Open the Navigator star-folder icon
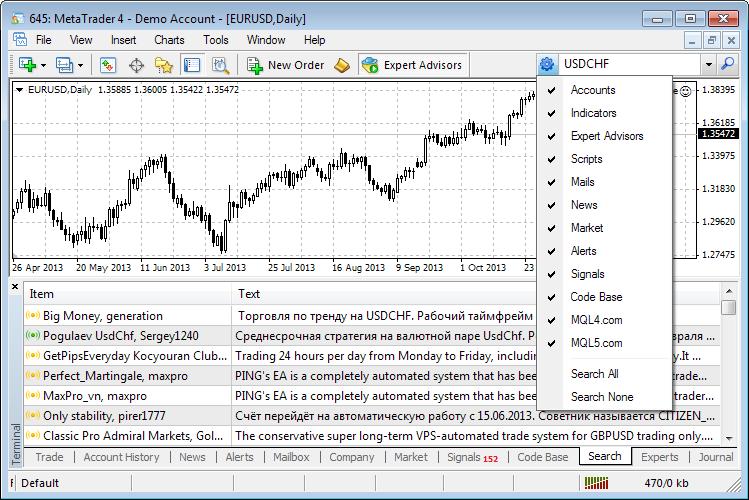The height and width of the screenshot is (500, 749). tap(164, 64)
